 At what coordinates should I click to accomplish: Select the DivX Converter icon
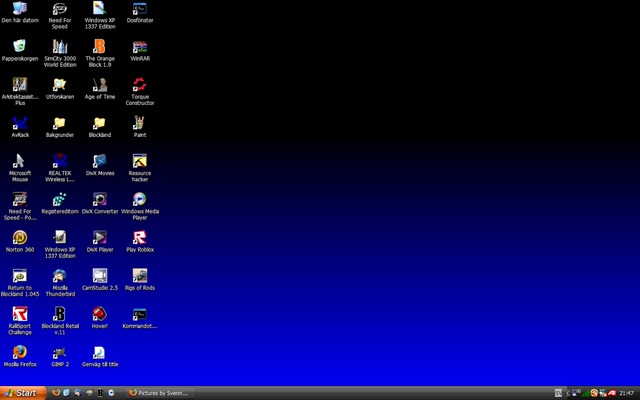[100, 204]
